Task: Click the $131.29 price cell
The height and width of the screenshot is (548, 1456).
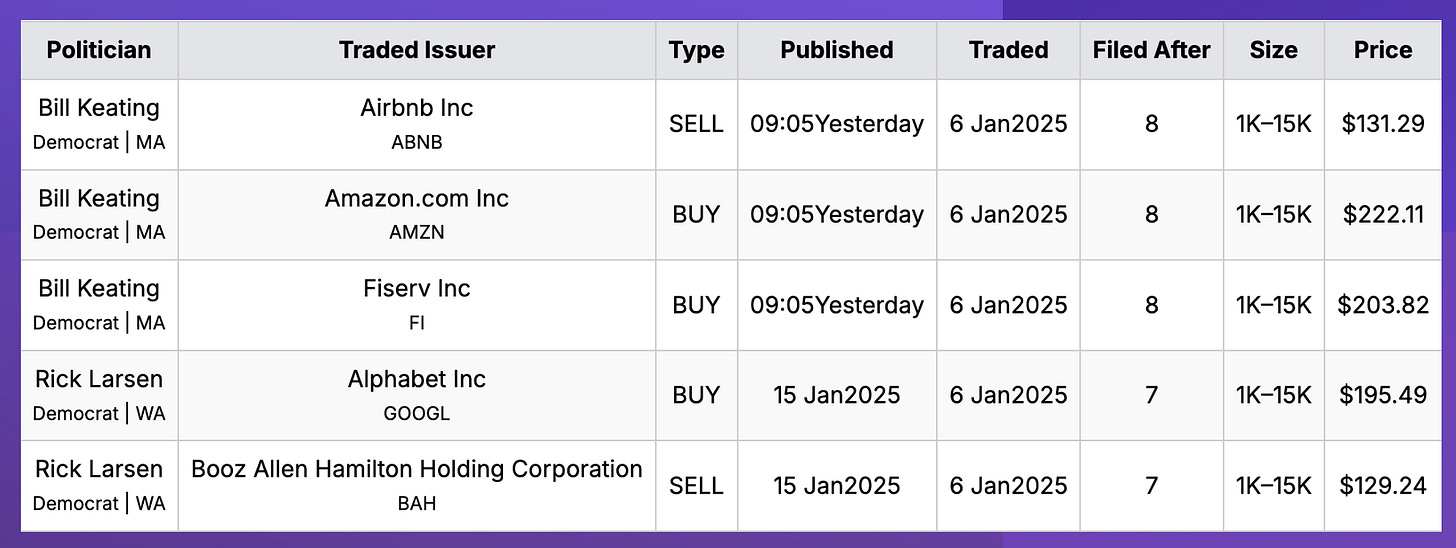Action: (x=1383, y=124)
